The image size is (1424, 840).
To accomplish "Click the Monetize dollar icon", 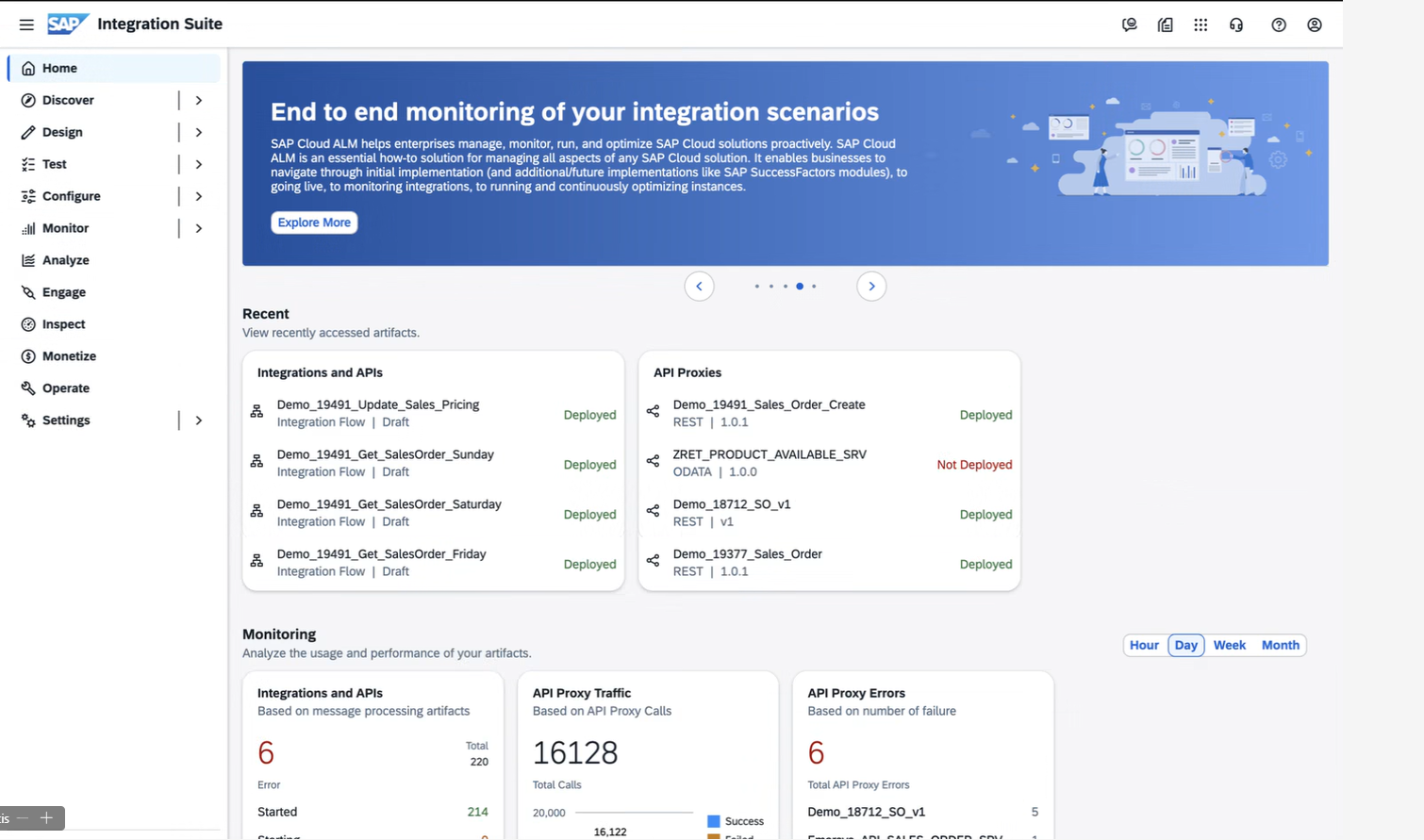I will click(28, 356).
